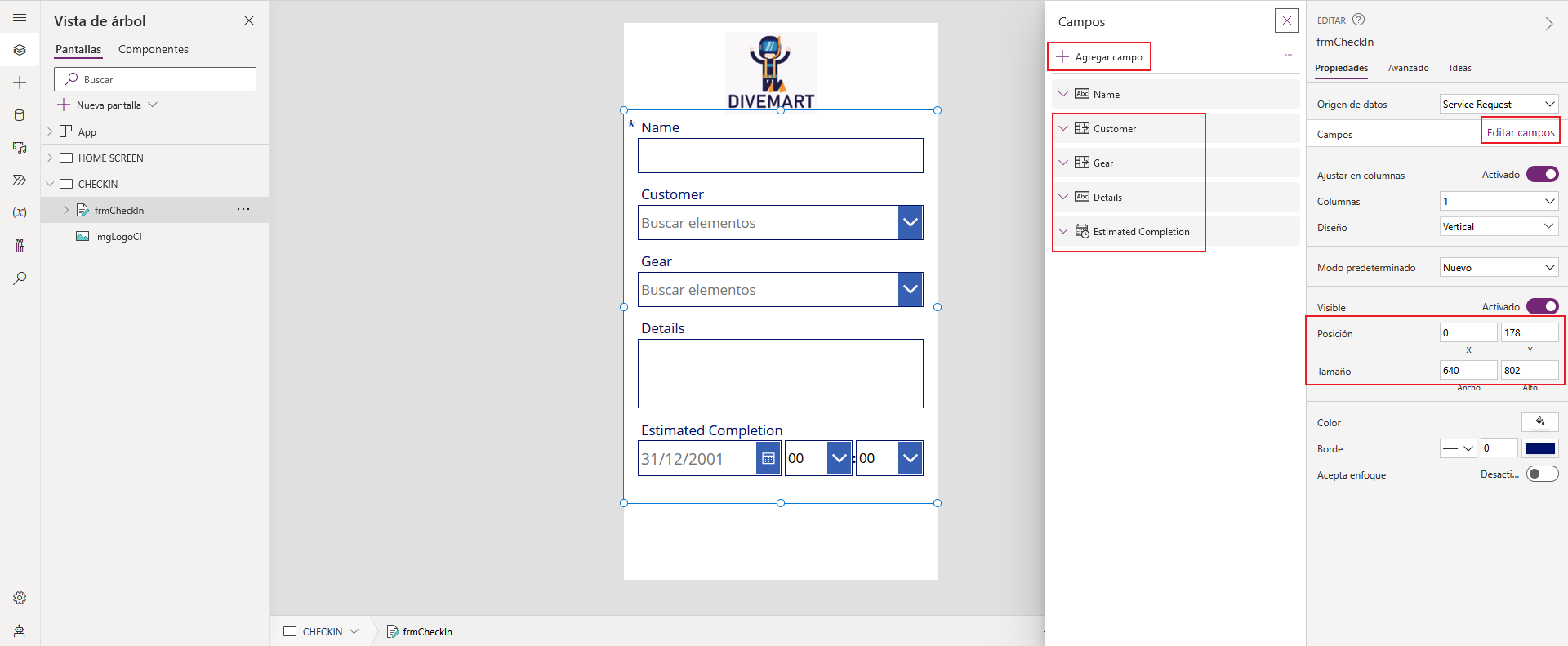1568x646 pixels.
Task: Expand Estimated Completion field in Campos
Action: point(1063,231)
